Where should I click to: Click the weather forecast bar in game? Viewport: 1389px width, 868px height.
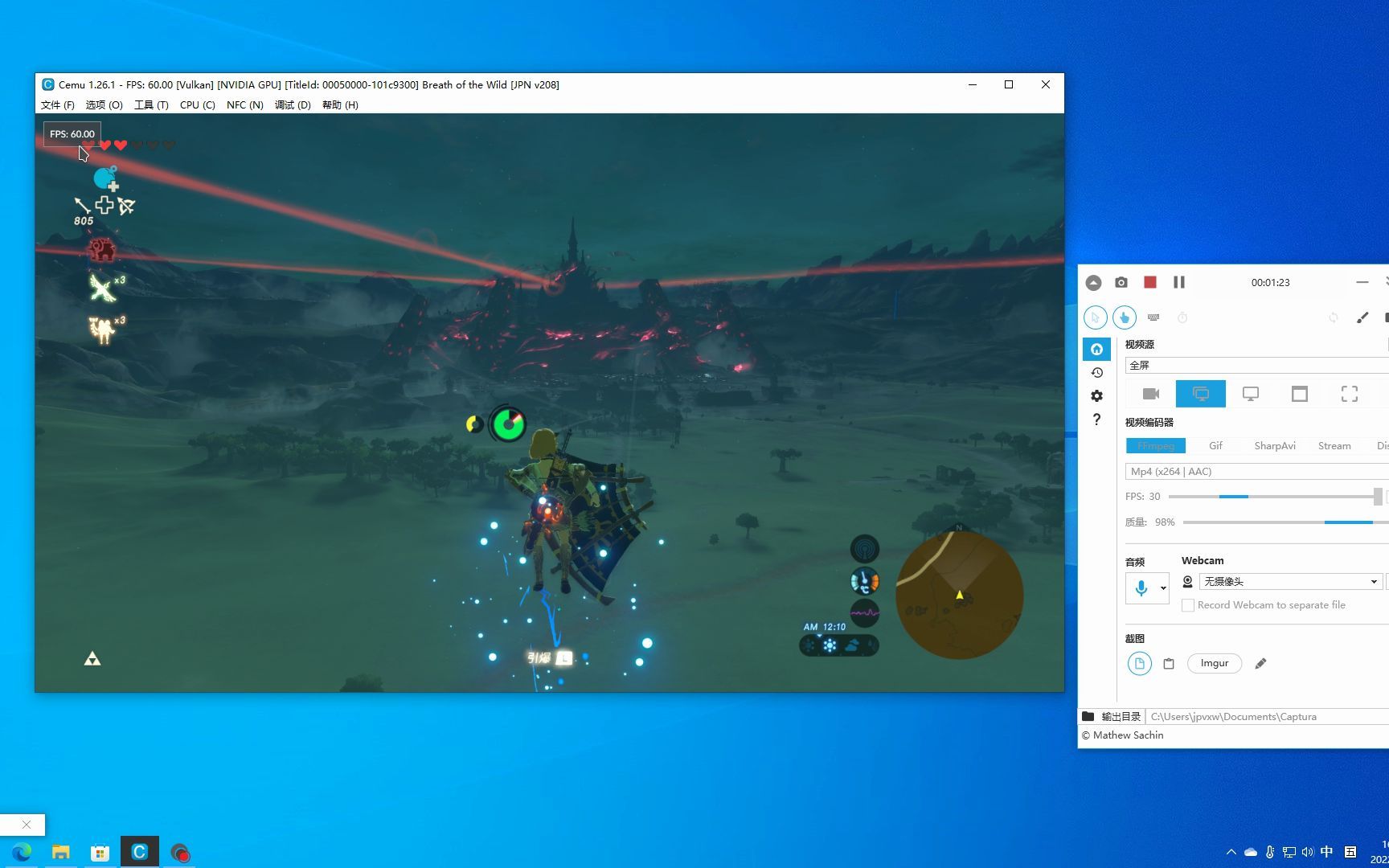point(839,645)
